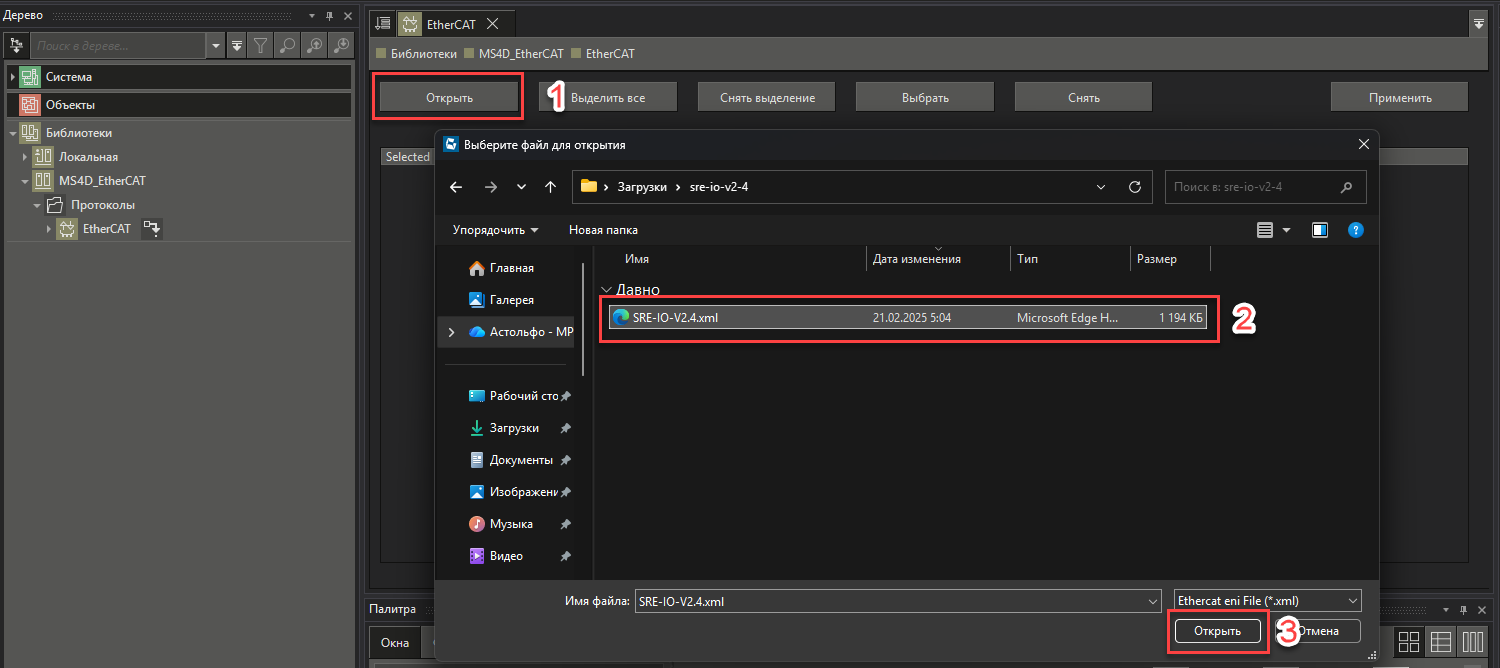Switch Палитра to columns view
Viewport: 1500px width, 668px height.
(x=1472, y=642)
